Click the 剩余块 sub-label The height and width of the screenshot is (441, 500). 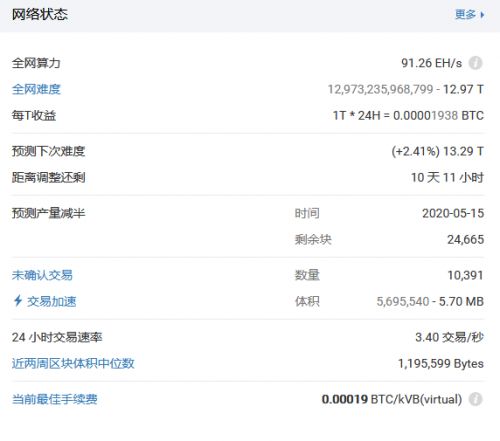pos(313,239)
